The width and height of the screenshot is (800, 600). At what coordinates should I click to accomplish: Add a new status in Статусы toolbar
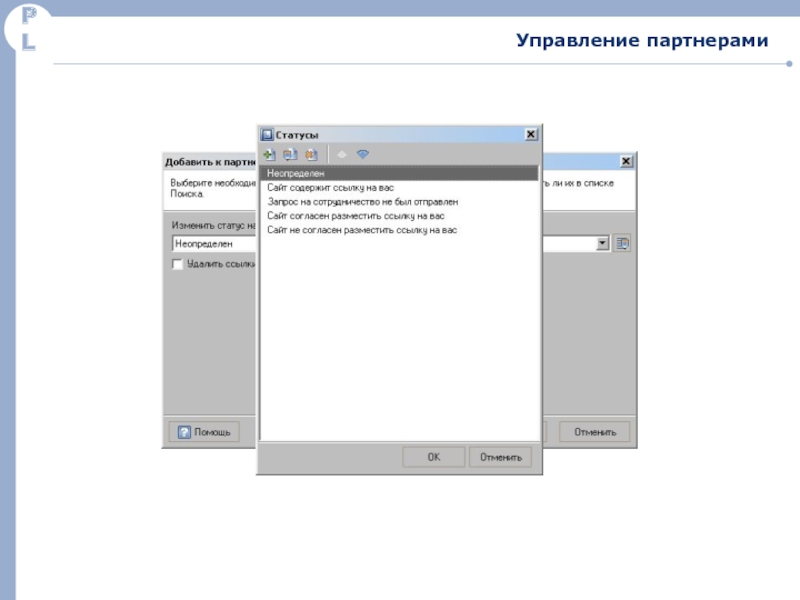tap(269, 154)
